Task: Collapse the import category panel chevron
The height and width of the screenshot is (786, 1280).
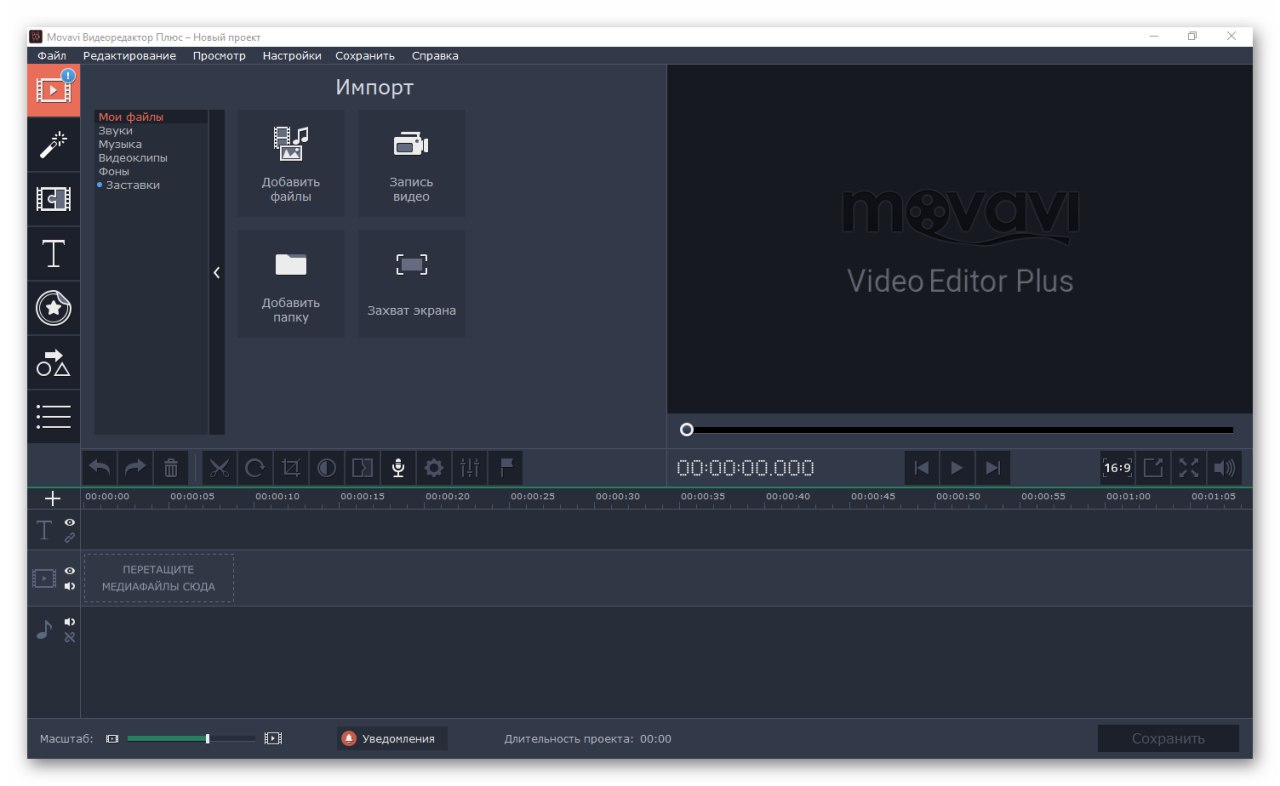Action: pyautogui.click(x=217, y=272)
